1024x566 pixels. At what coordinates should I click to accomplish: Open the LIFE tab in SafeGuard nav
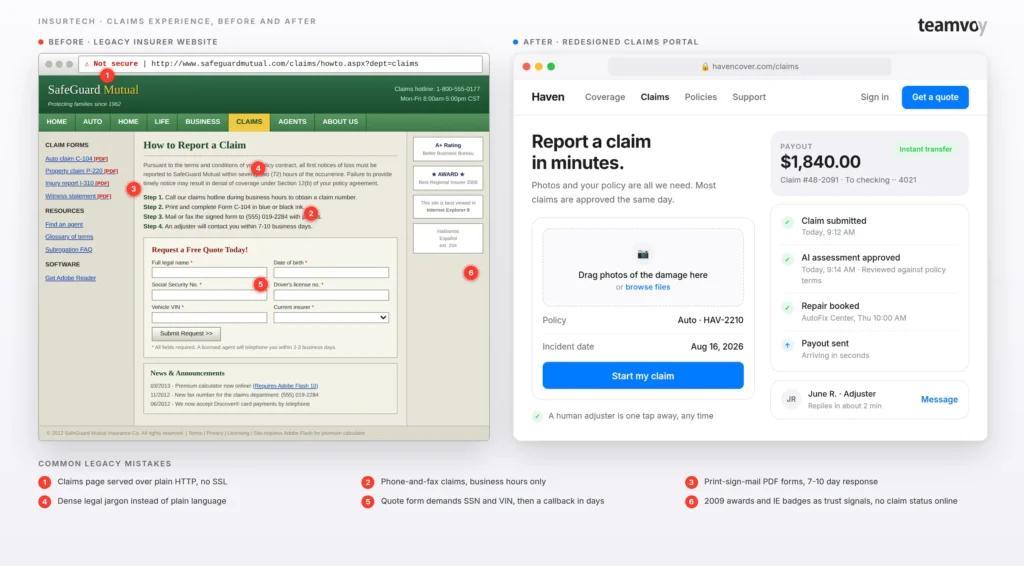click(x=162, y=121)
